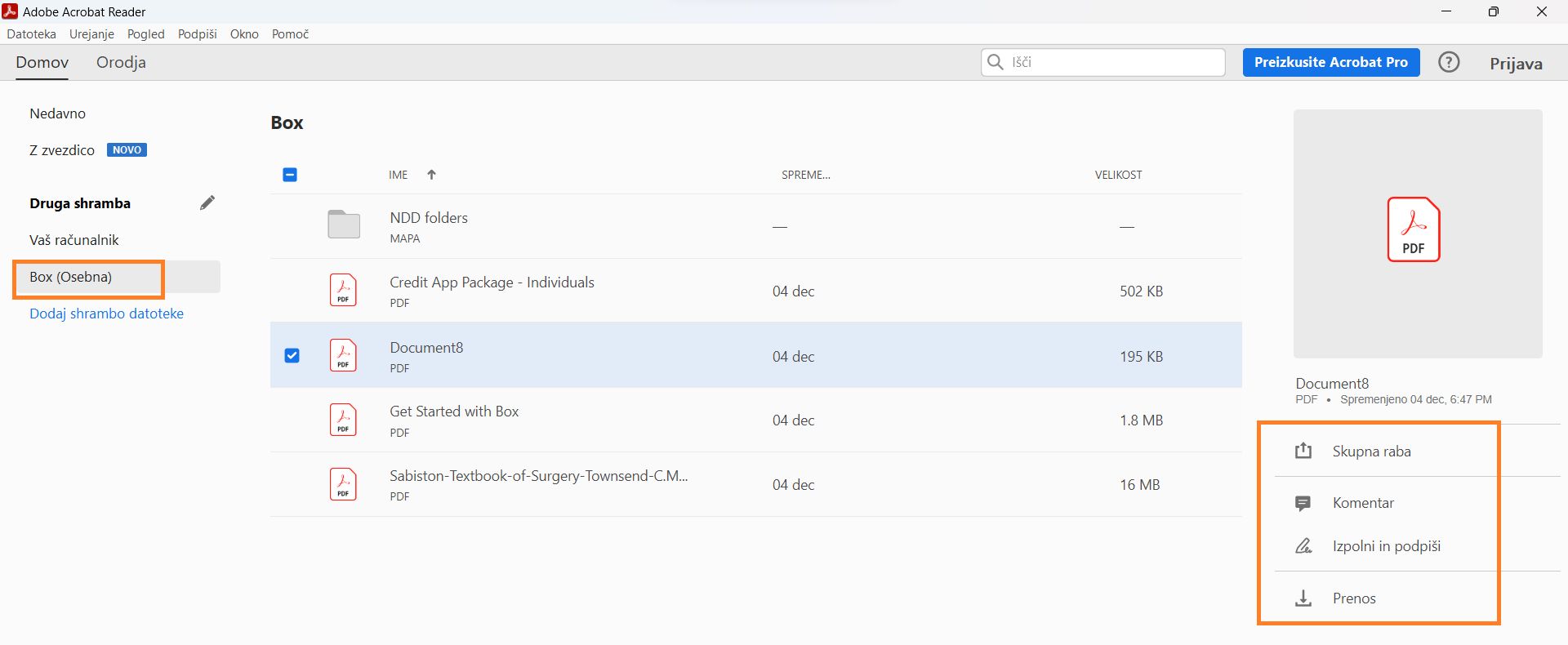Select Get Started with Box file
The height and width of the screenshot is (645, 1568).
pos(454,411)
